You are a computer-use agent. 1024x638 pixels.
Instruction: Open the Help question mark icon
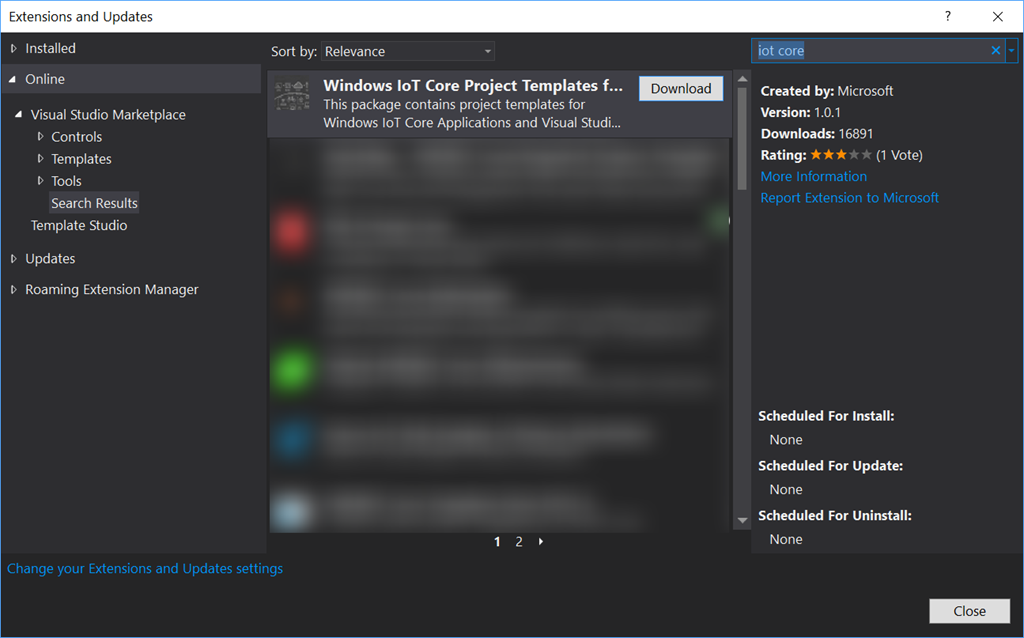pyautogui.click(x=948, y=16)
